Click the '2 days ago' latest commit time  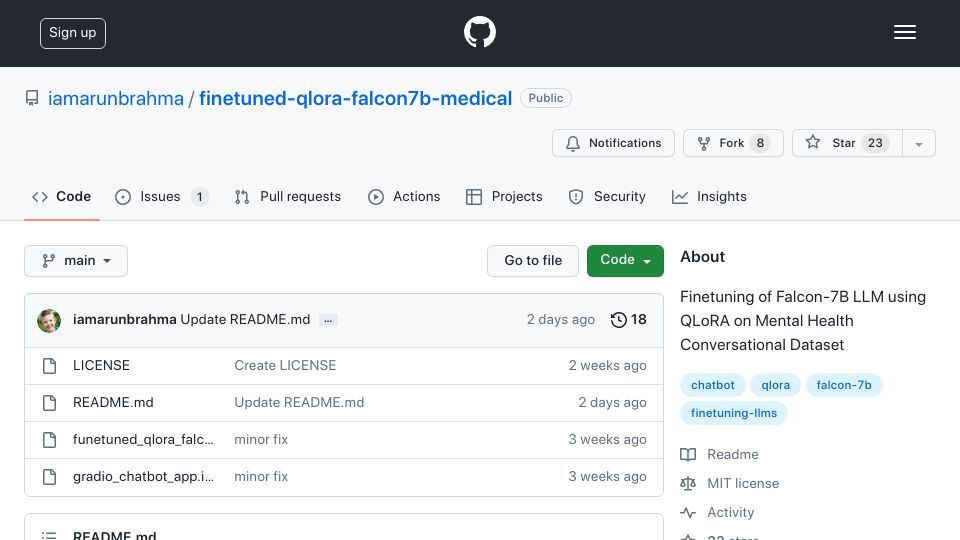[561, 320]
